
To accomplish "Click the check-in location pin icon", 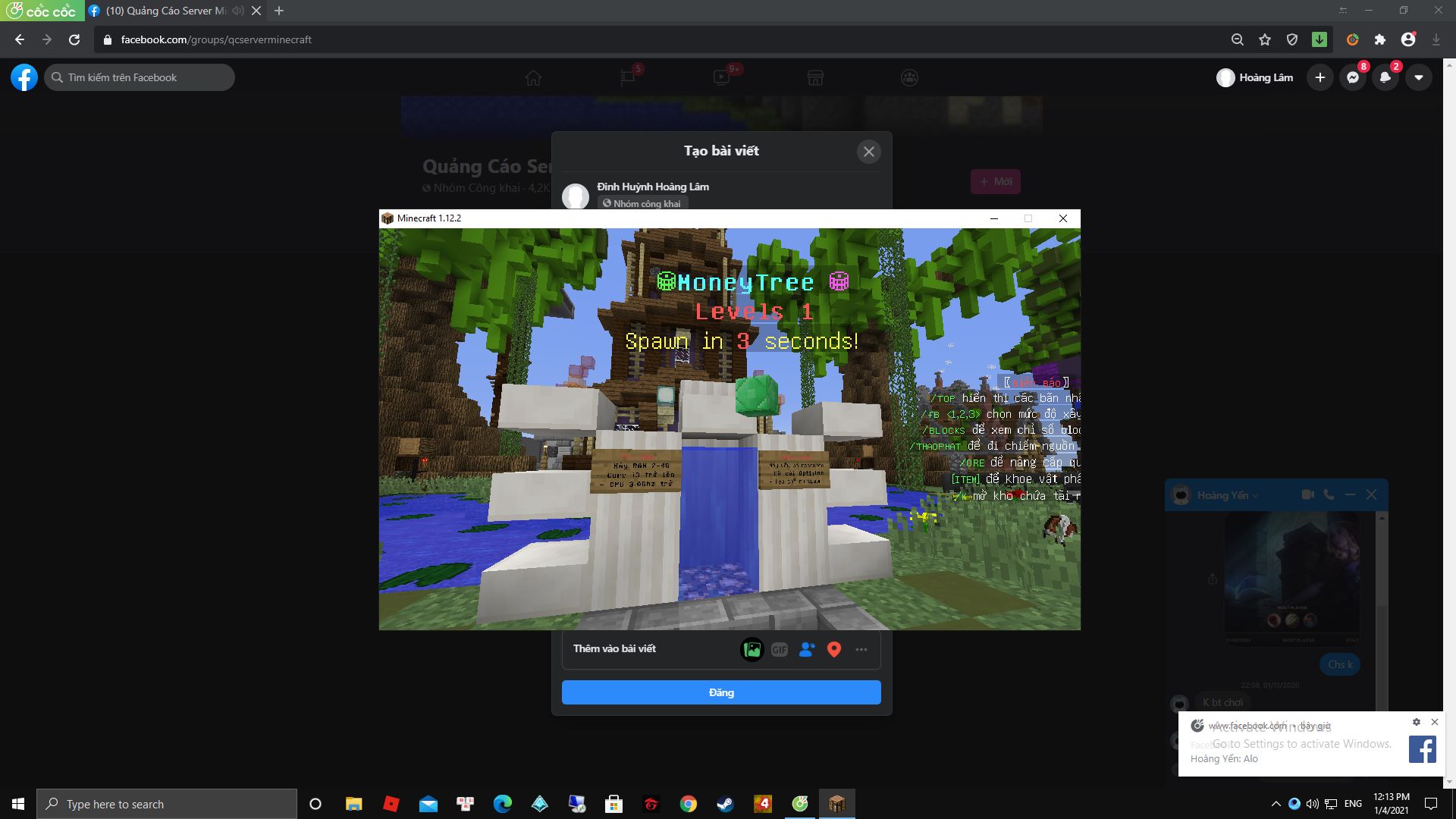I will [833, 649].
